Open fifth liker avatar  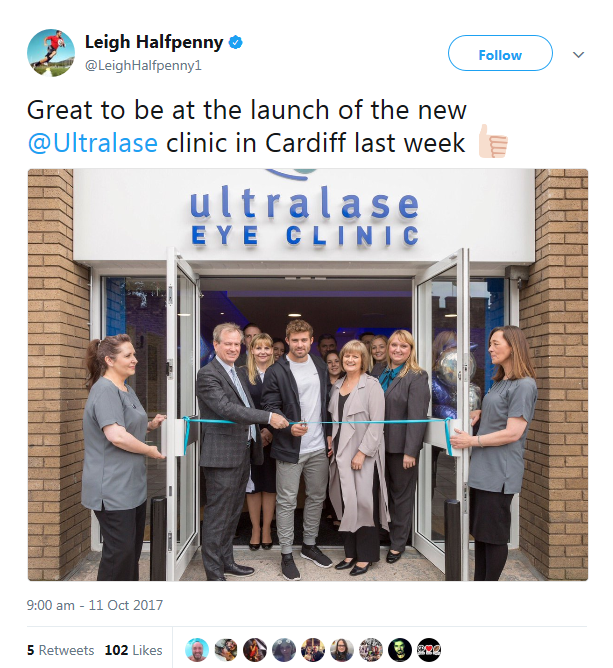313,650
